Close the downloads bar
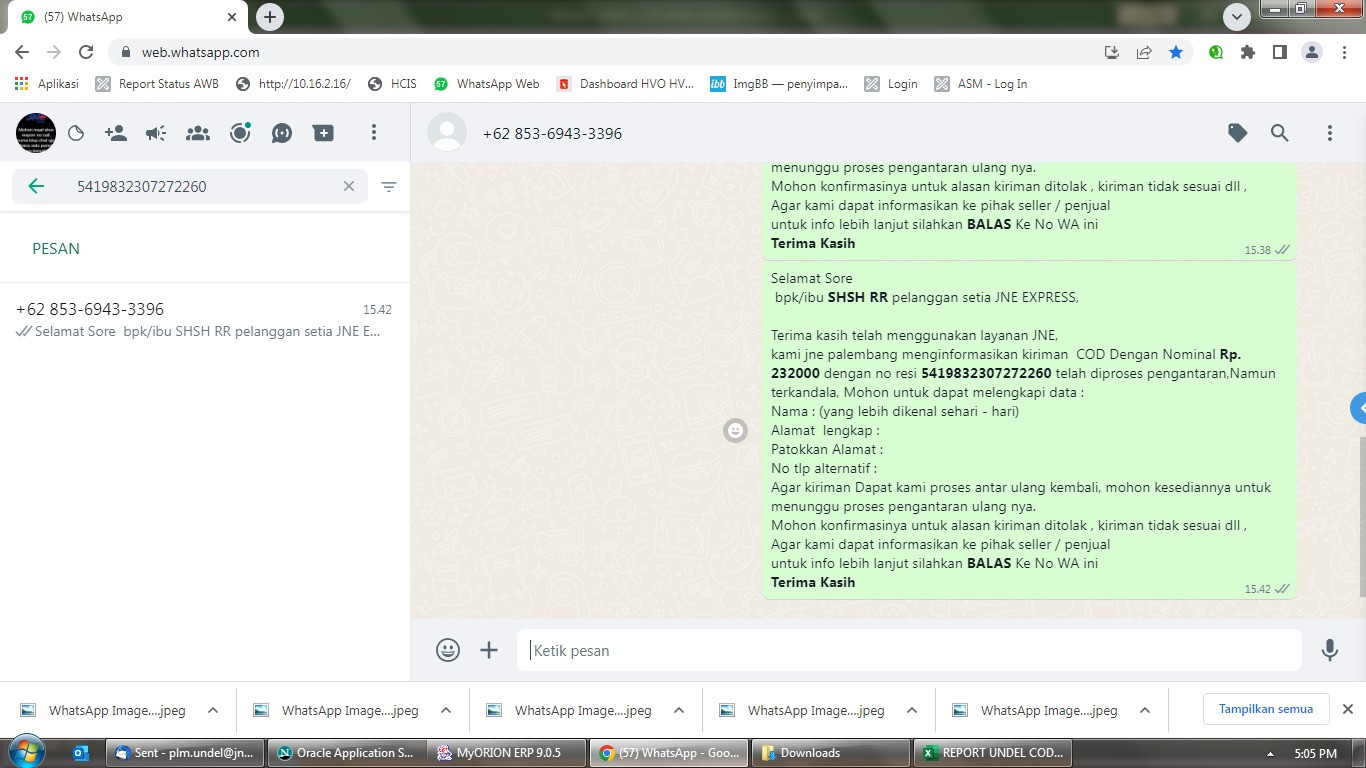 [1348, 709]
